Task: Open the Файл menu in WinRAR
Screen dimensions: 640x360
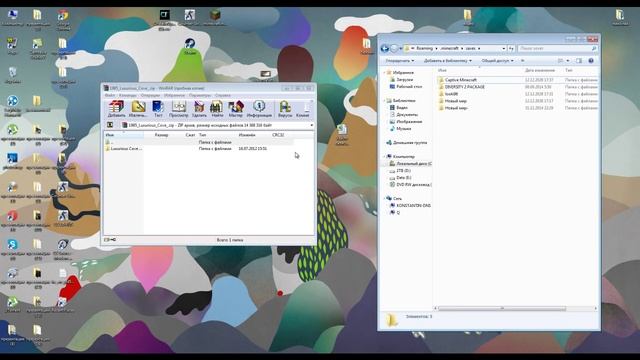Action: click(110, 96)
